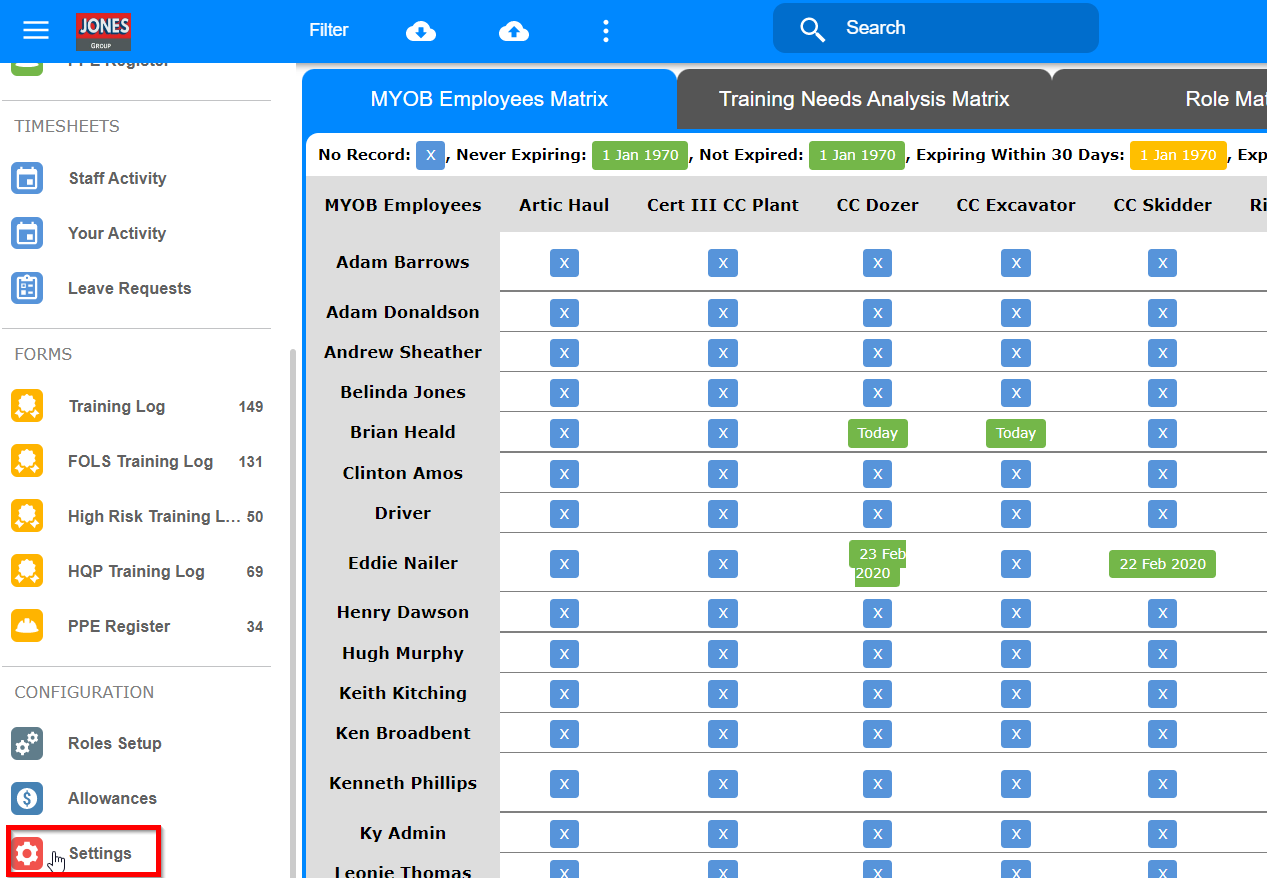The width and height of the screenshot is (1267, 878).
Task: Click the blue No Record legend swatch
Action: (x=430, y=155)
